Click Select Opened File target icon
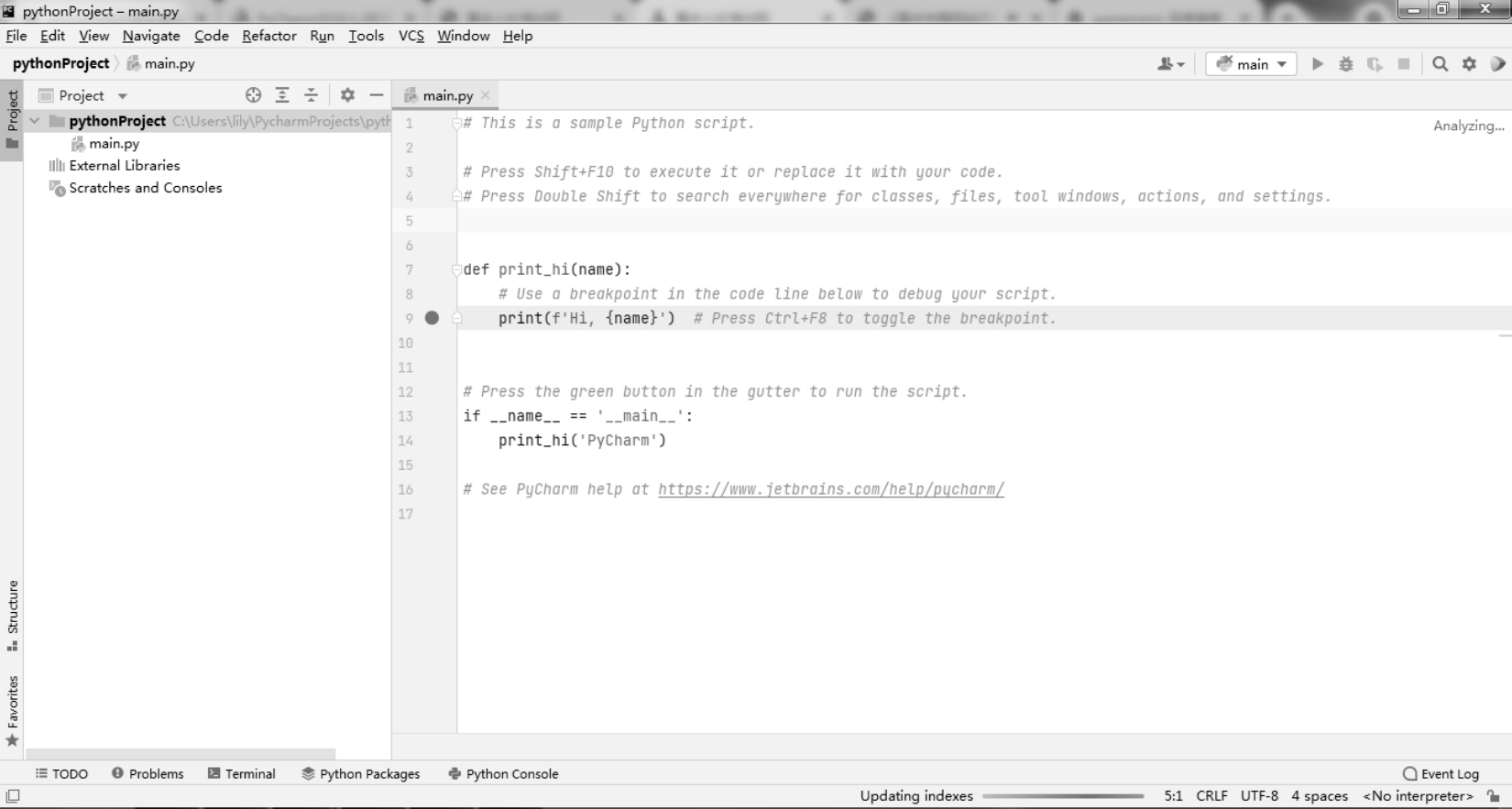Viewport: 1512px width, 809px height. click(x=254, y=95)
